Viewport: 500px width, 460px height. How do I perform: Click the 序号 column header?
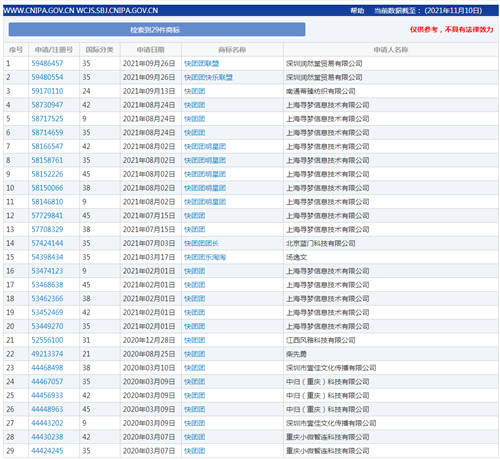[x=16, y=50]
